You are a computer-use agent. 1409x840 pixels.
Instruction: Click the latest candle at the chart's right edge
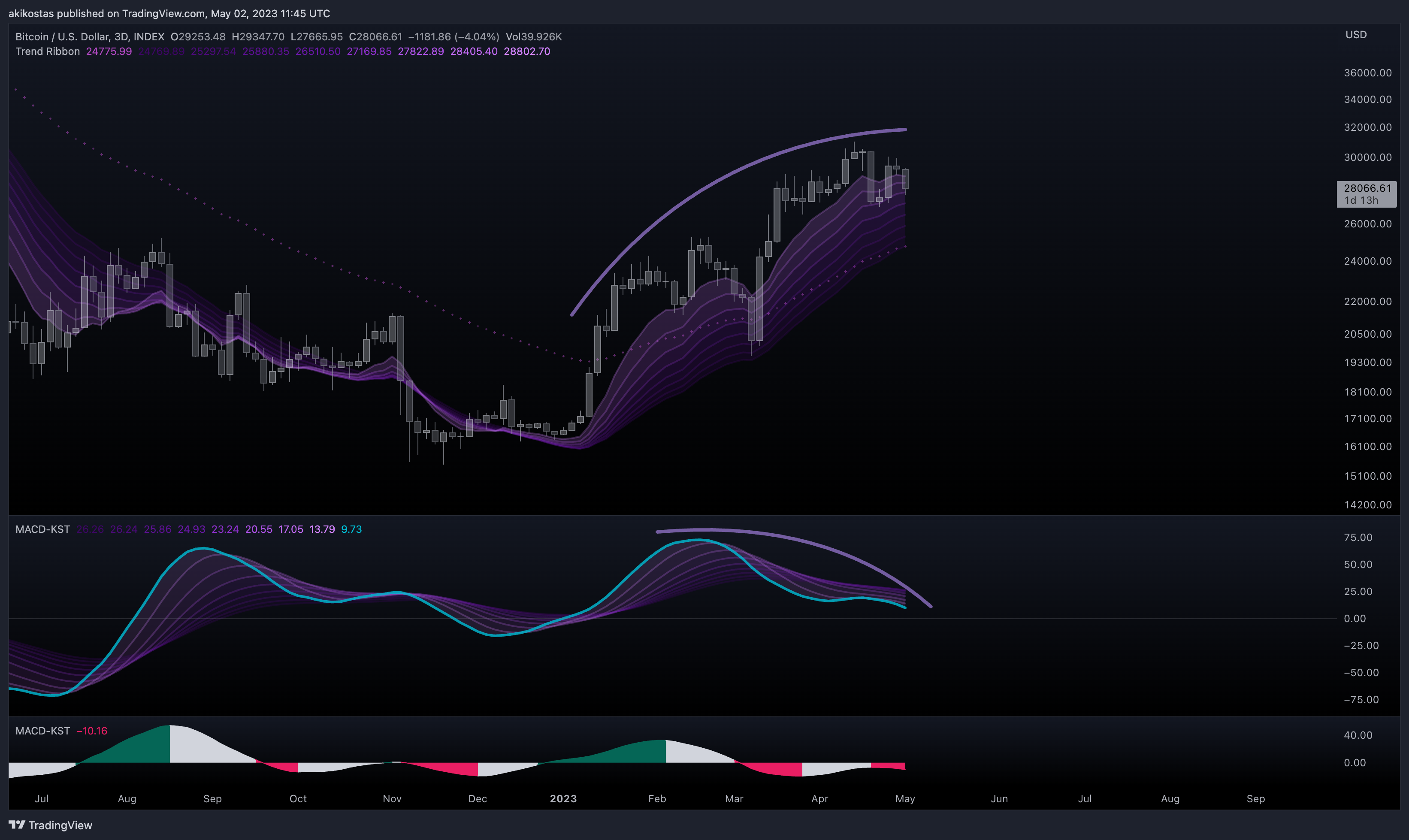[x=905, y=179]
